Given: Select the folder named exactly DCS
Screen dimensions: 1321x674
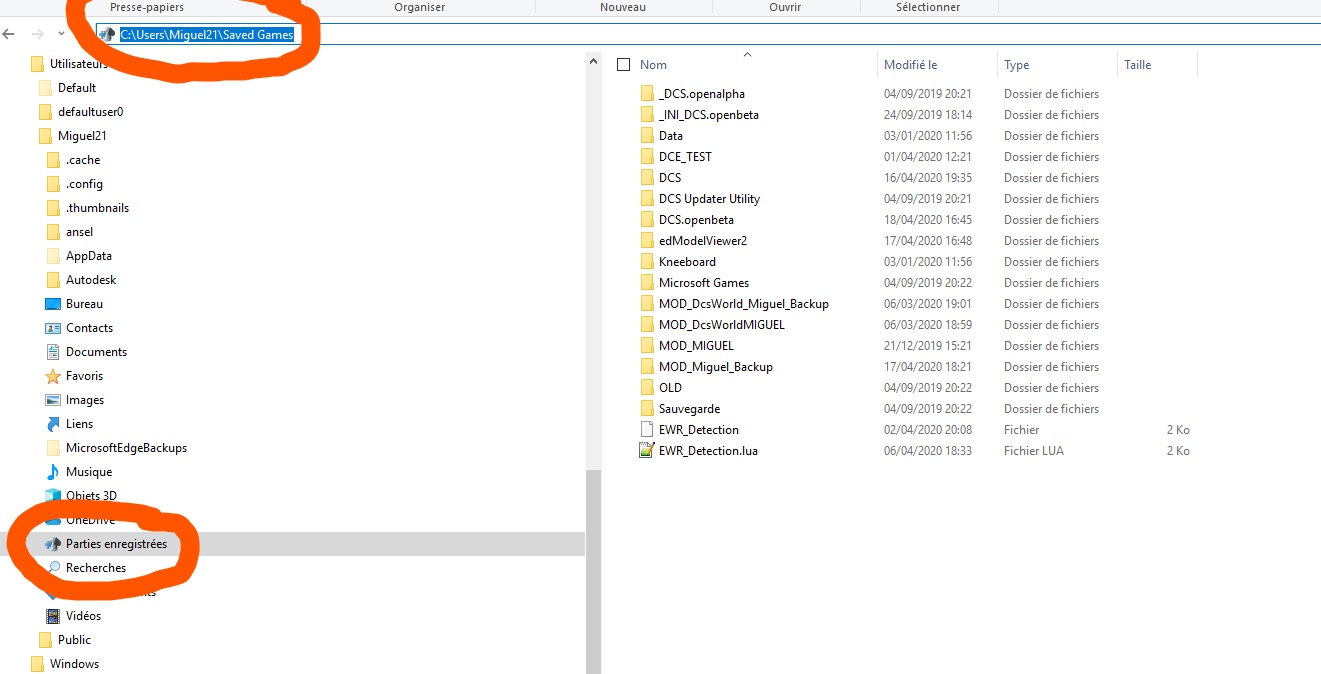Looking at the screenshot, I should tap(670, 178).
